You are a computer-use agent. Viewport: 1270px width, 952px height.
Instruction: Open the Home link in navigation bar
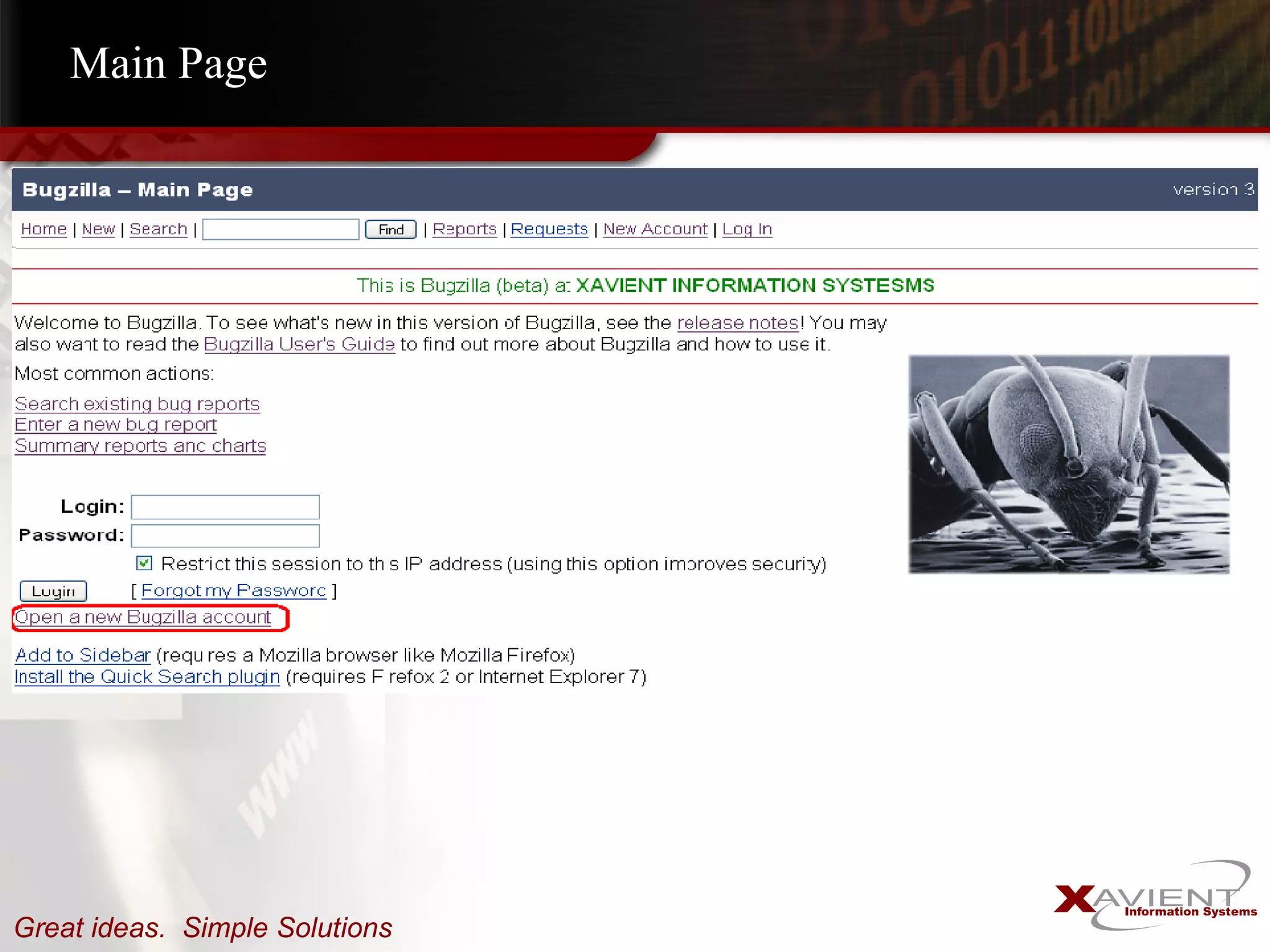[43, 229]
